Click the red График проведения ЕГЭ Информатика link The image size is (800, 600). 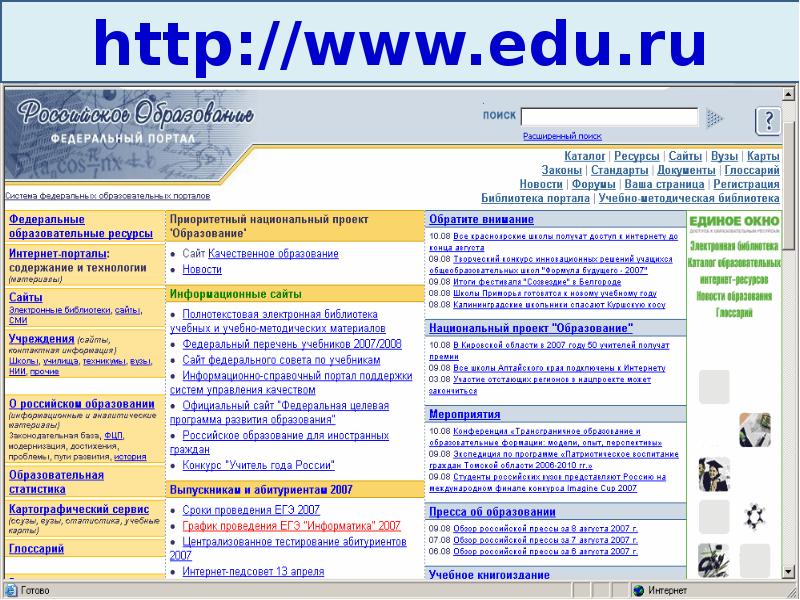point(291,526)
